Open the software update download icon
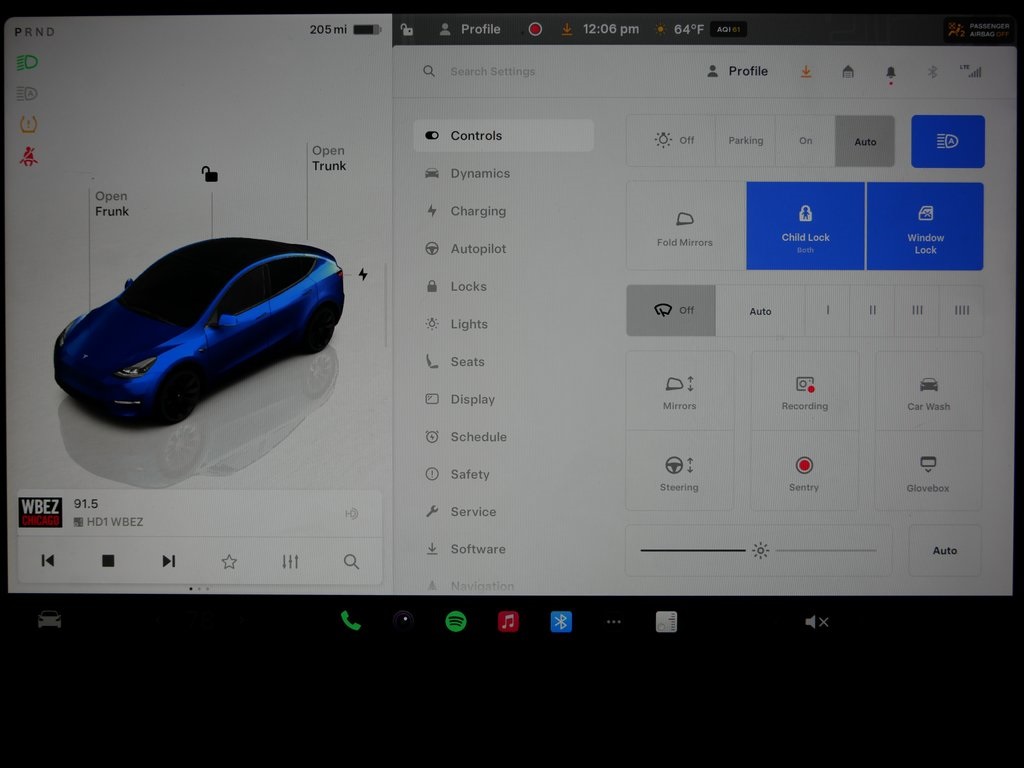Screen dimensions: 1024x768 click(806, 71)
